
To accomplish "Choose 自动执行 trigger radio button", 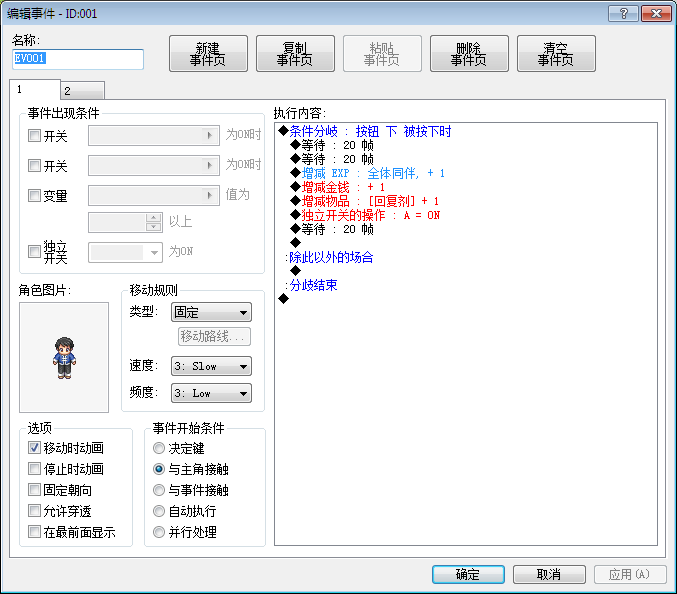I will (159, 511).
